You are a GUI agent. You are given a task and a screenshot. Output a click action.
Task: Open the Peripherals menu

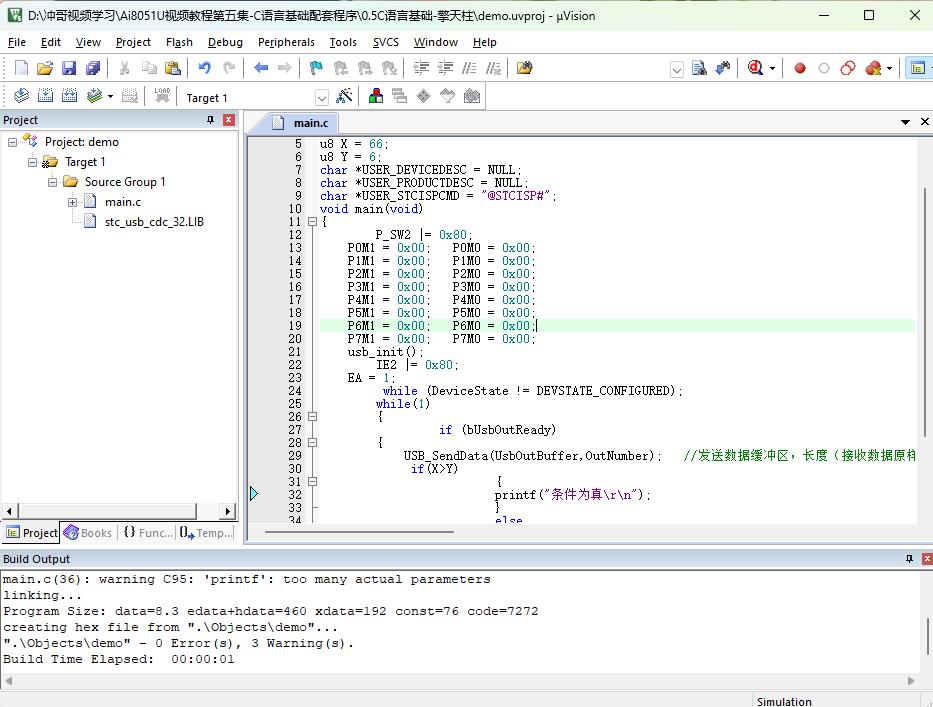point(286,42)
